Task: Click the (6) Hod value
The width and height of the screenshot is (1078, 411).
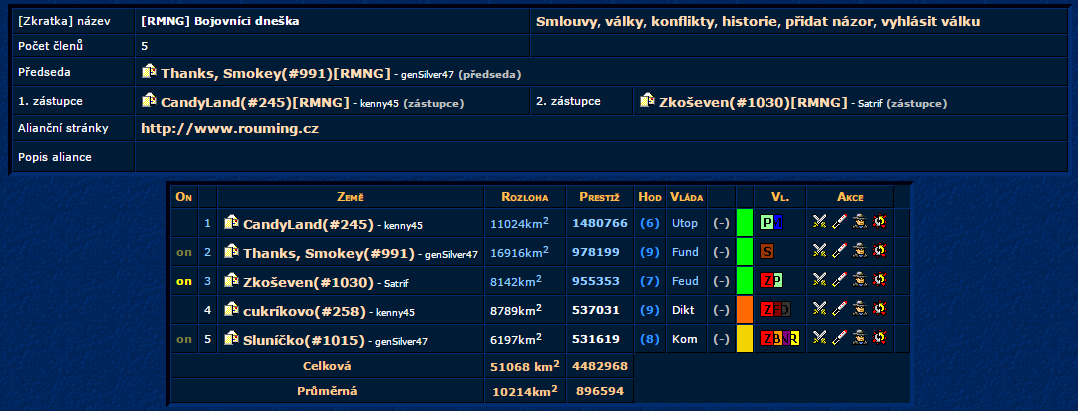Action: click(x=650, y=223)
